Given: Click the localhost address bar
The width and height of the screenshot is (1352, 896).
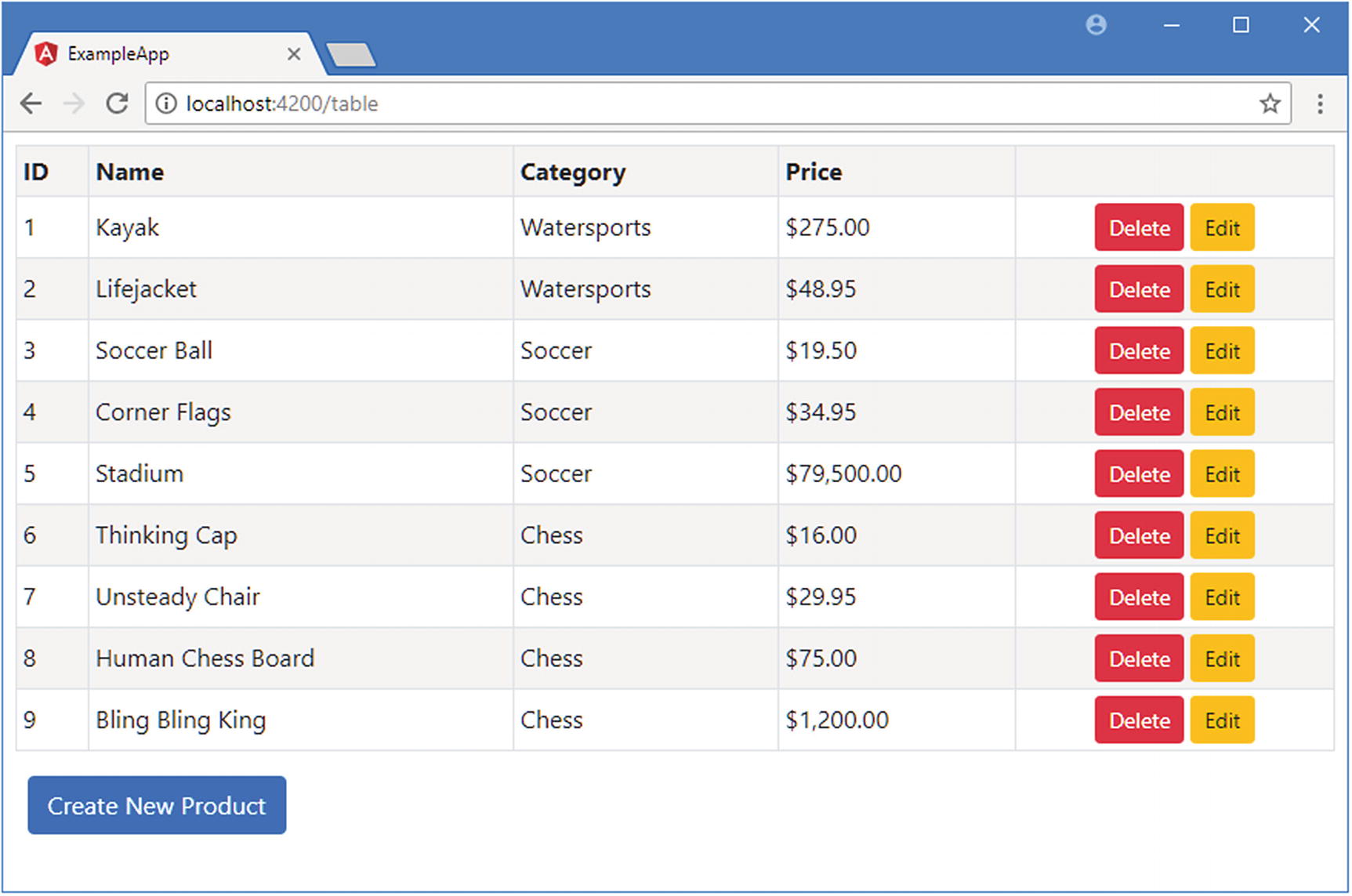Looking at the screenshot, I should tap(705, 103).
